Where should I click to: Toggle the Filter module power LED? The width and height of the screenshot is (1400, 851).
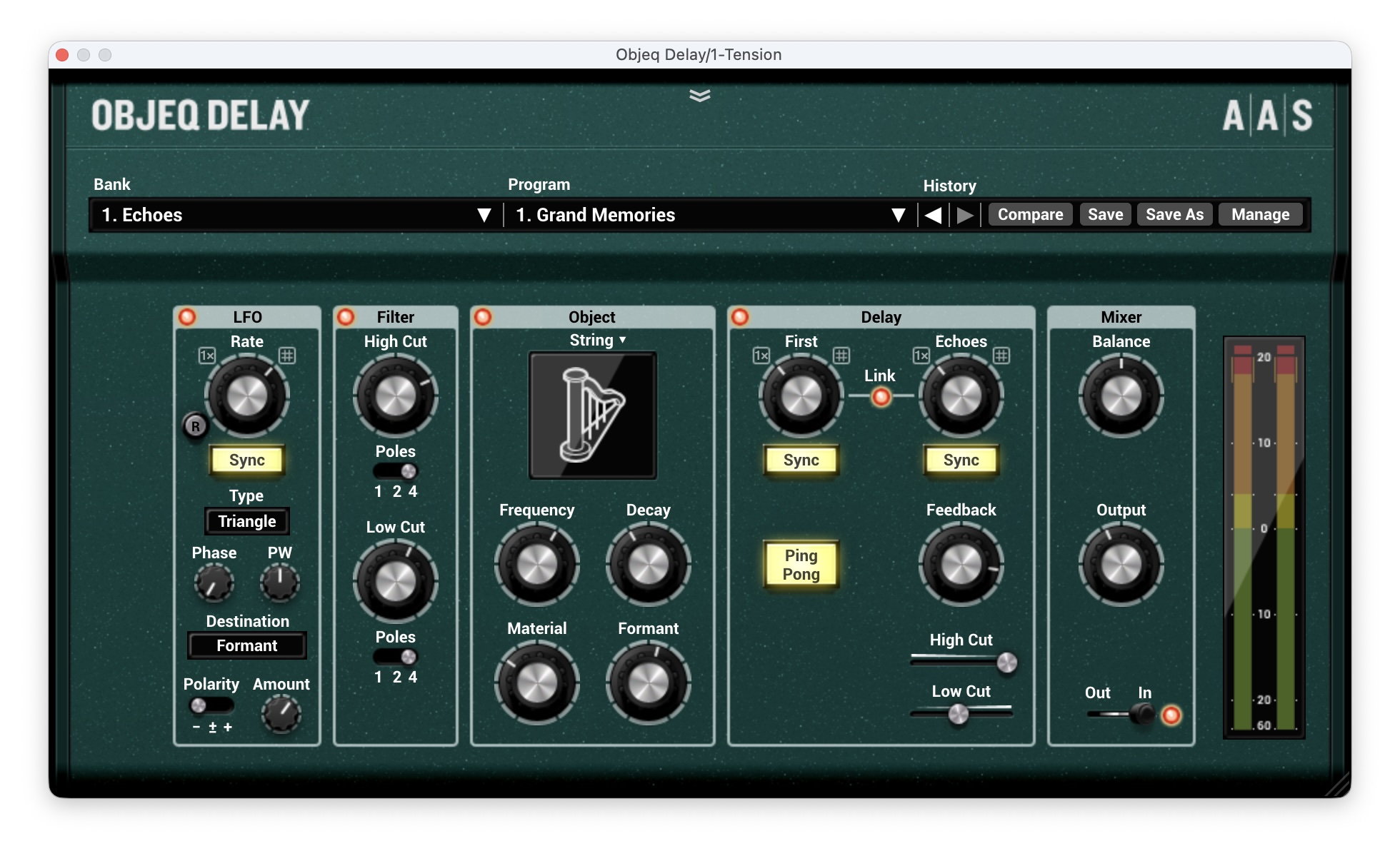pos(346,316)
